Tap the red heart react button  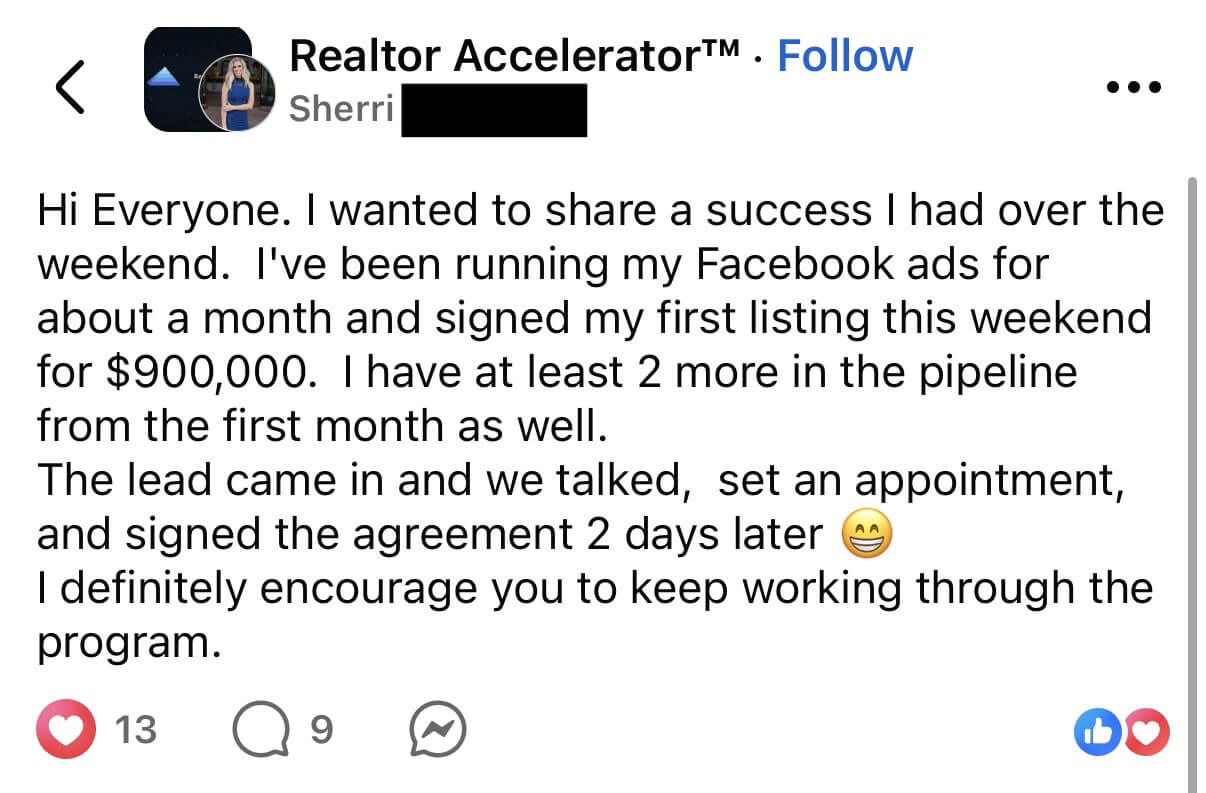tap(66, 731)
